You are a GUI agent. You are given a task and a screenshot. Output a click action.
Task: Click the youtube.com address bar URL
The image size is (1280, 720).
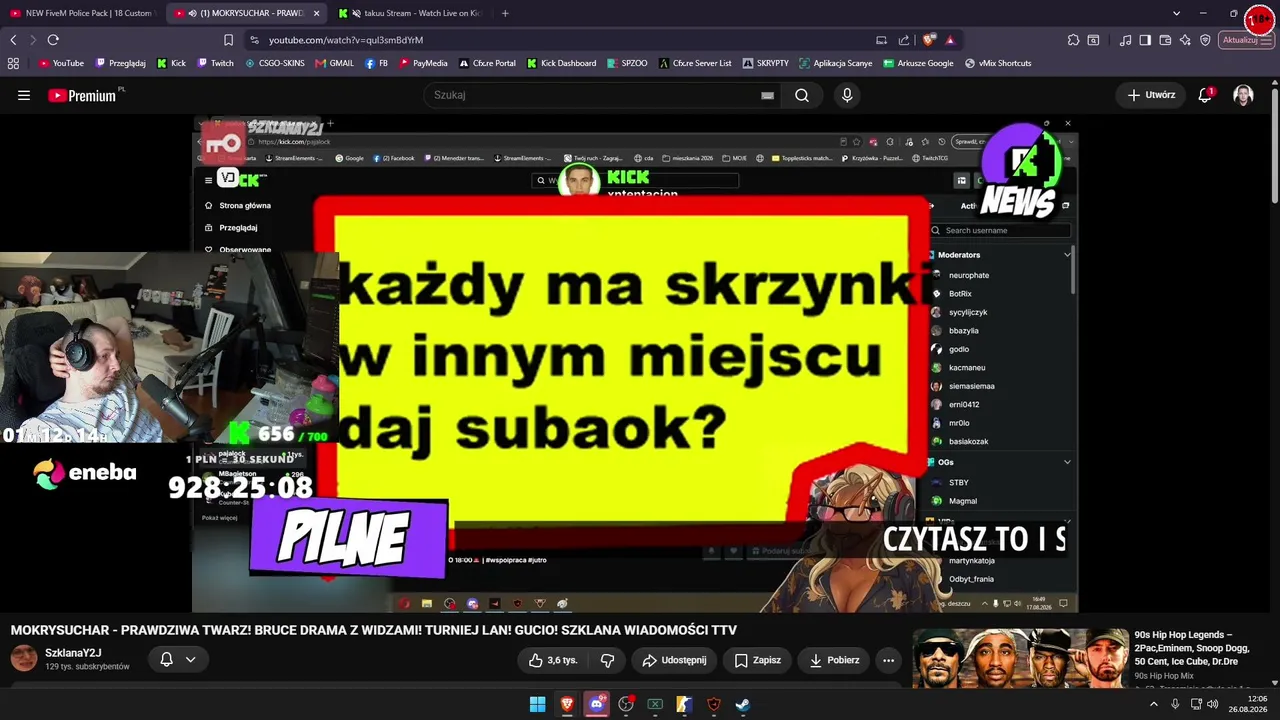point(346,40)
